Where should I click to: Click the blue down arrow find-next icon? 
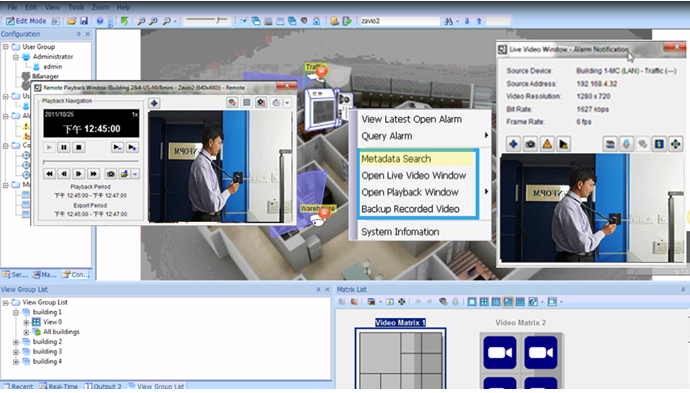[x=467, y=21]
